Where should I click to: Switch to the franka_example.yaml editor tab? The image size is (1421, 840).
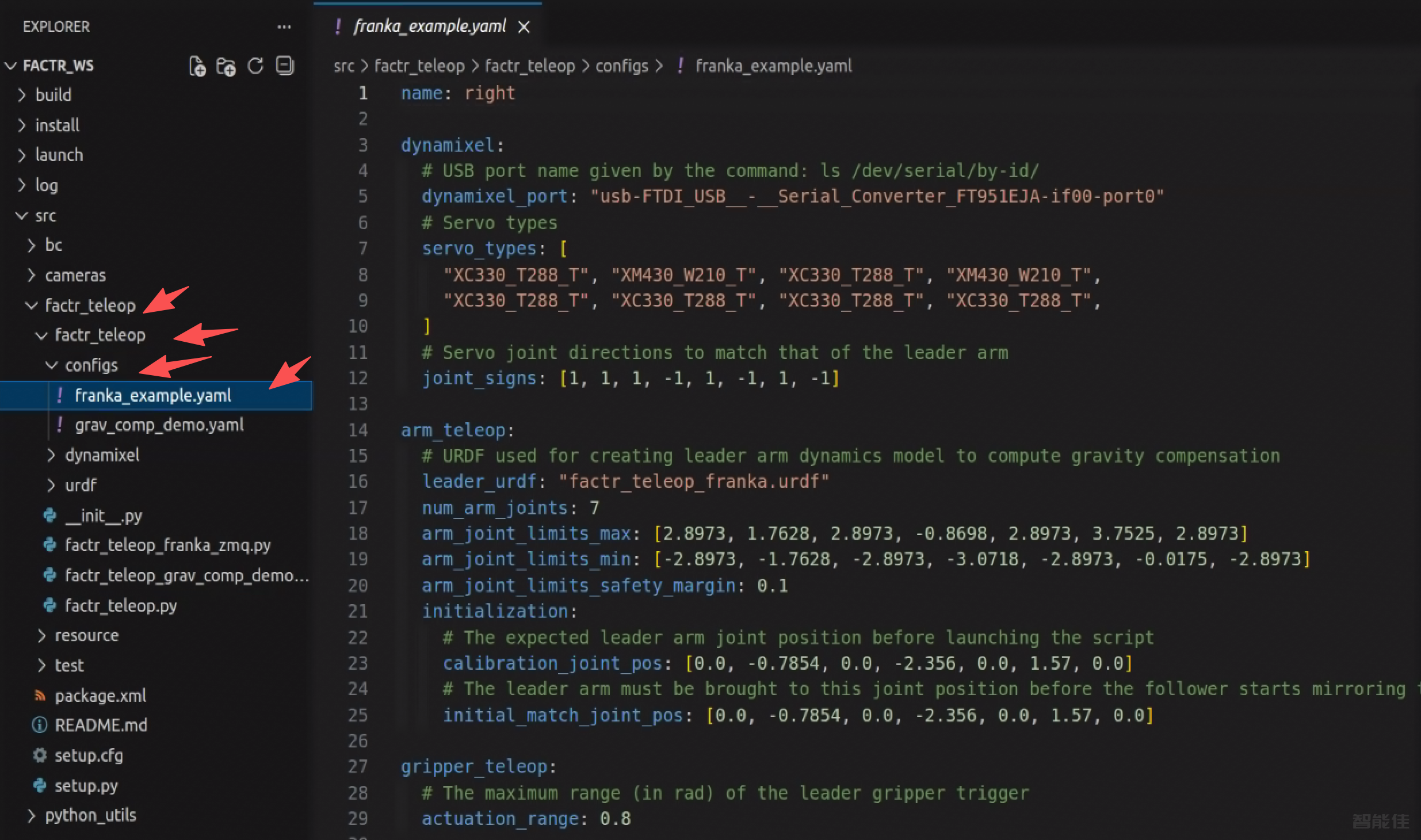click(x=429, y=26)
